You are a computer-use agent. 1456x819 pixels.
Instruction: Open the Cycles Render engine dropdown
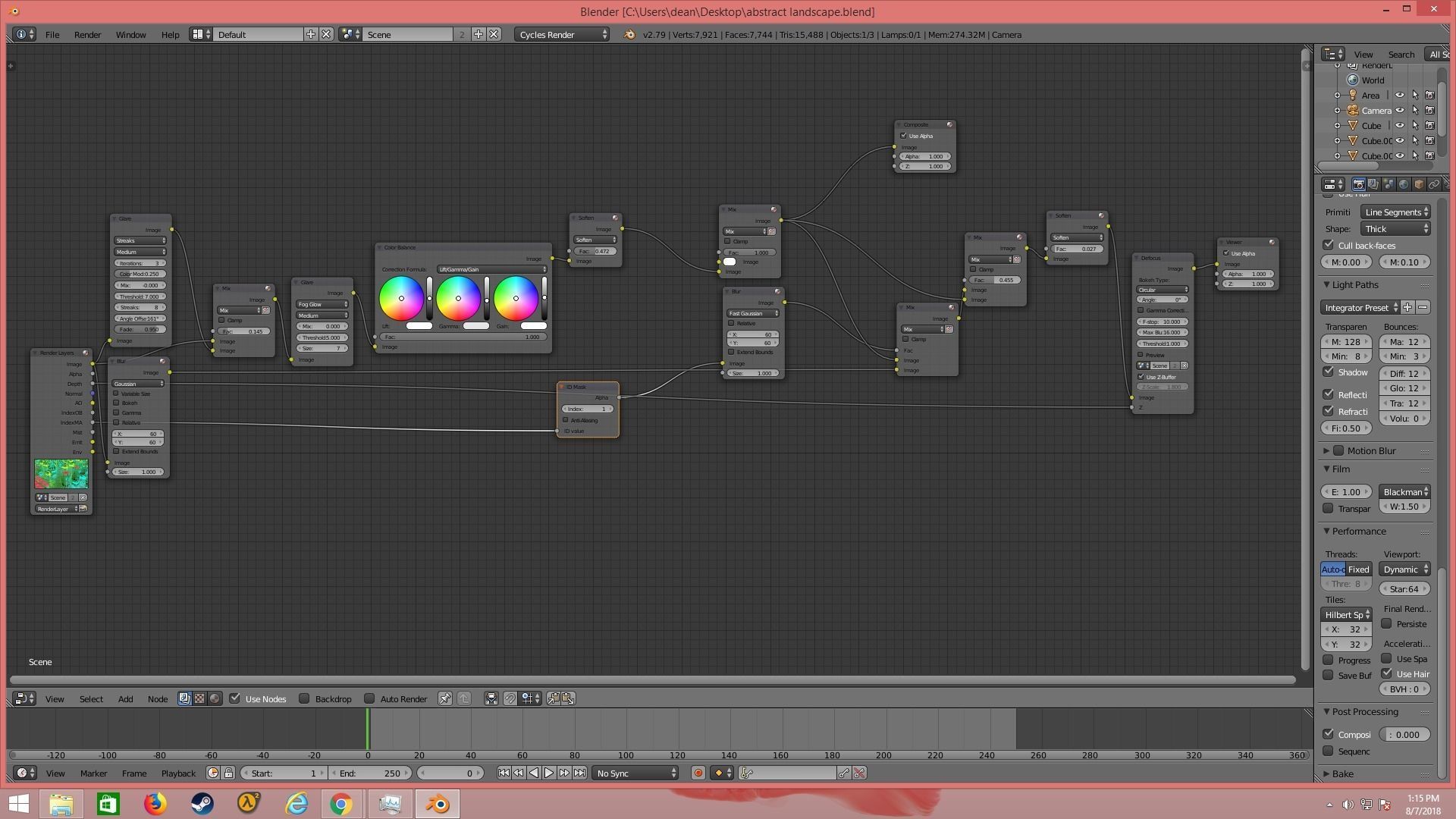563,35
